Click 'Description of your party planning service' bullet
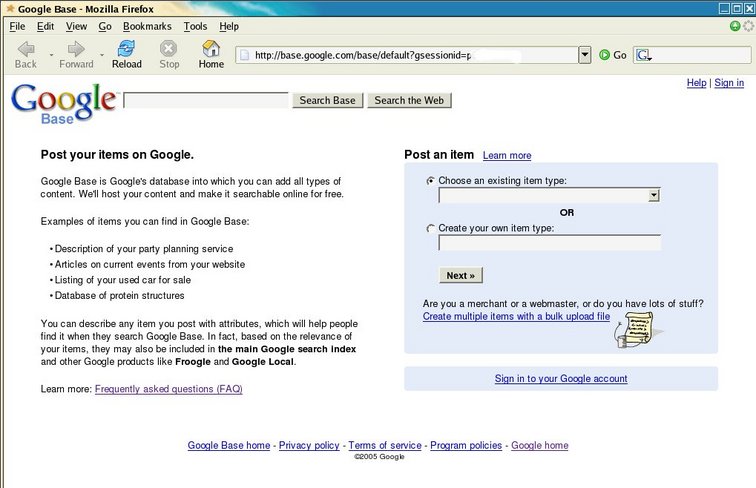Screen dimensions: 756x488 144,249
